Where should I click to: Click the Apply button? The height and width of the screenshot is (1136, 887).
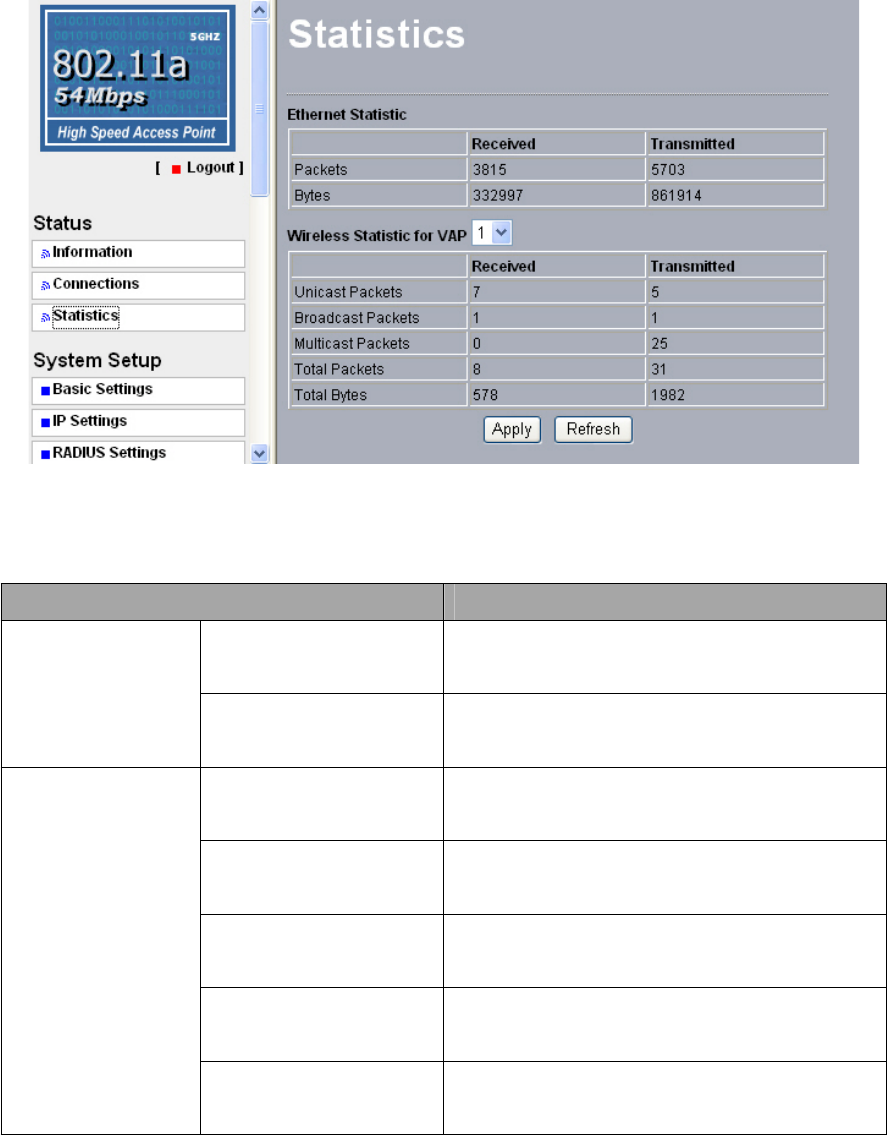512,429
